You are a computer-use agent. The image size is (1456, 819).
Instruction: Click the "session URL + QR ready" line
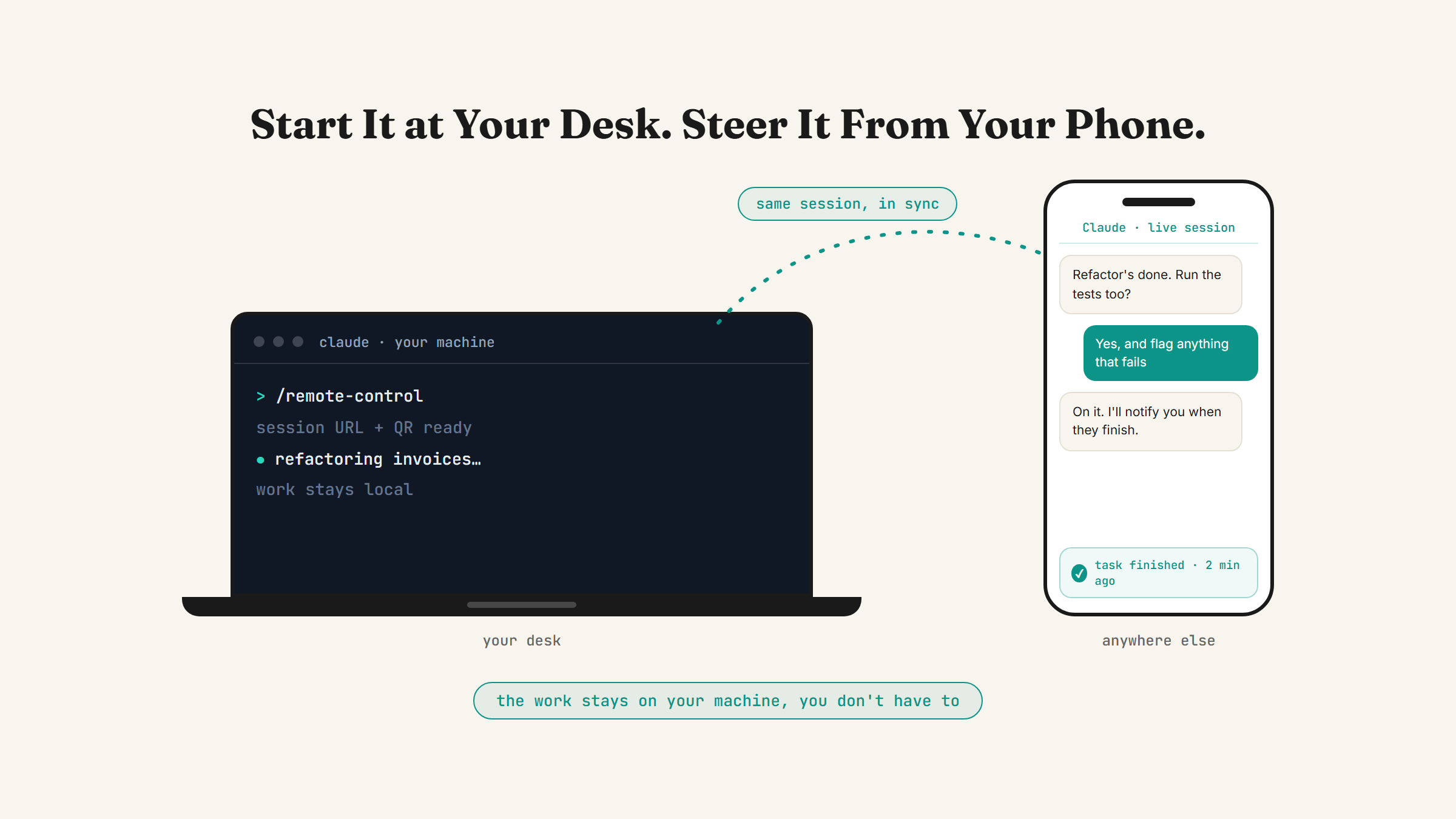[364, 428]
